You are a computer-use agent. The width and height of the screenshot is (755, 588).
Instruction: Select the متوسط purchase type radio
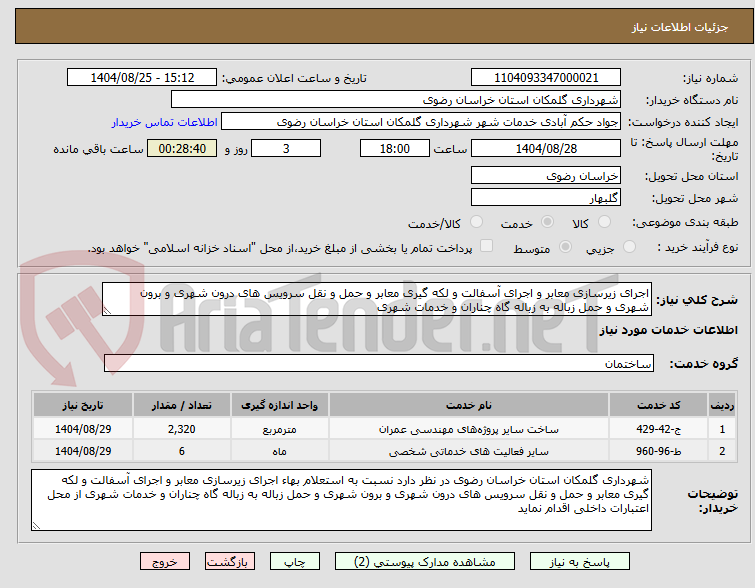(x=565, y=247)
